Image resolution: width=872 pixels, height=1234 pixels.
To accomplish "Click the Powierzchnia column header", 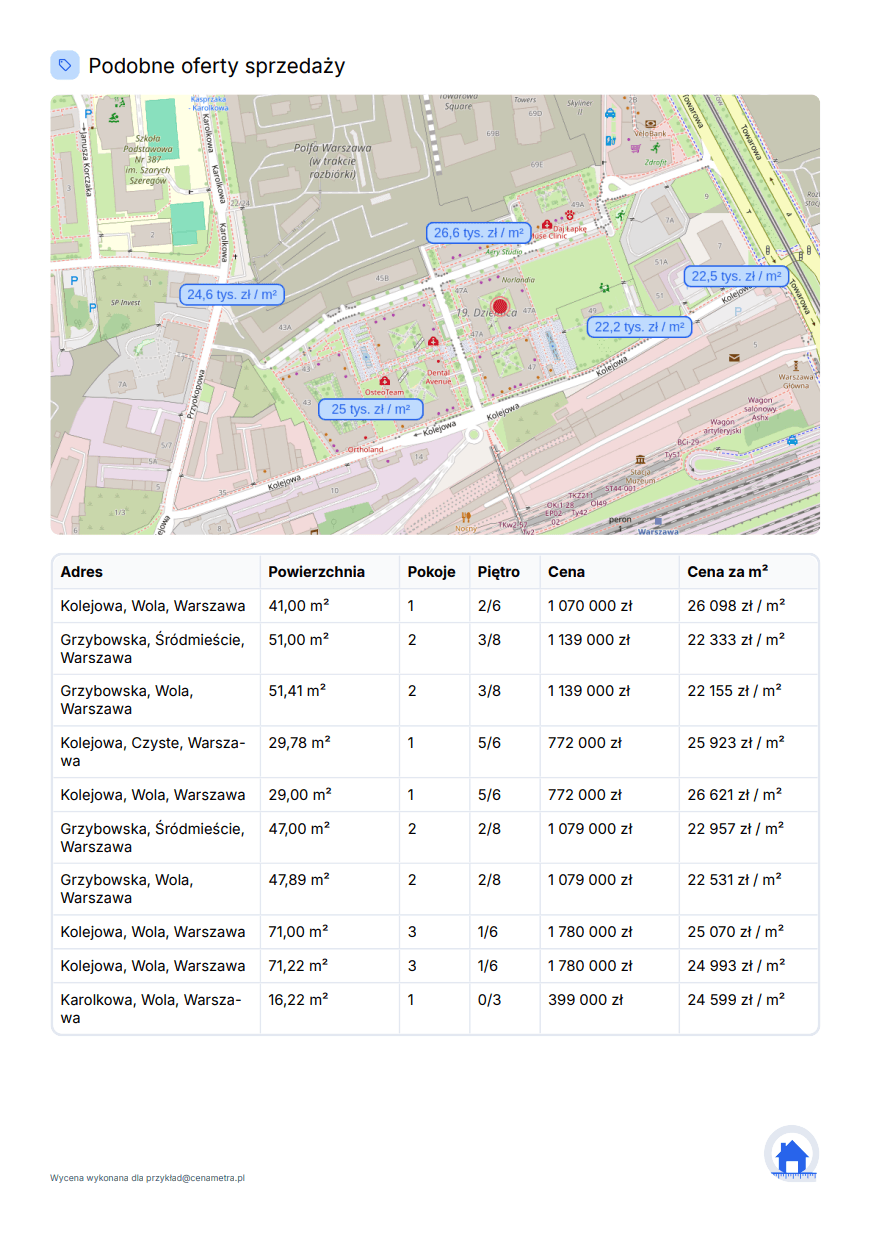I will tap(316, 572).
